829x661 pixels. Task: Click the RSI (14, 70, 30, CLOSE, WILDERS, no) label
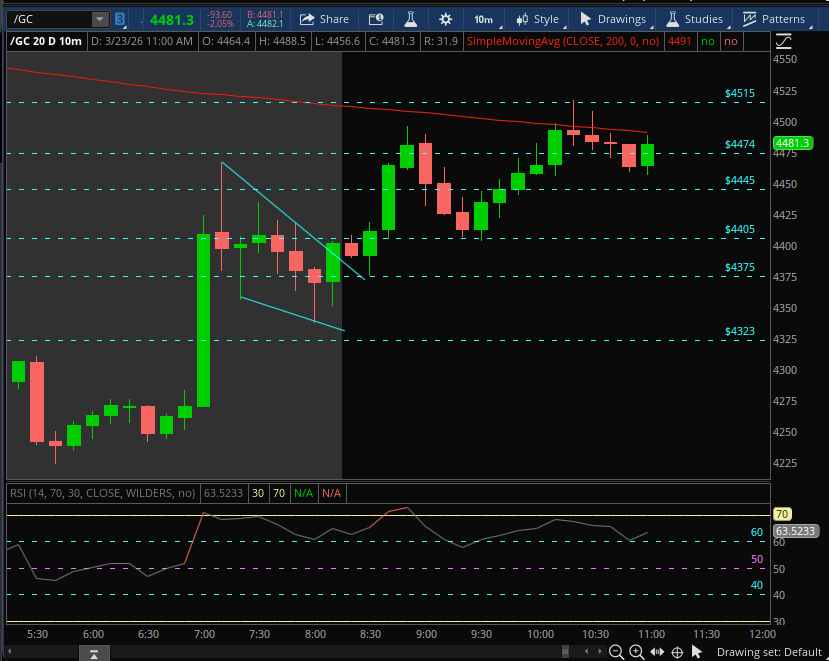tap(103, 493)
